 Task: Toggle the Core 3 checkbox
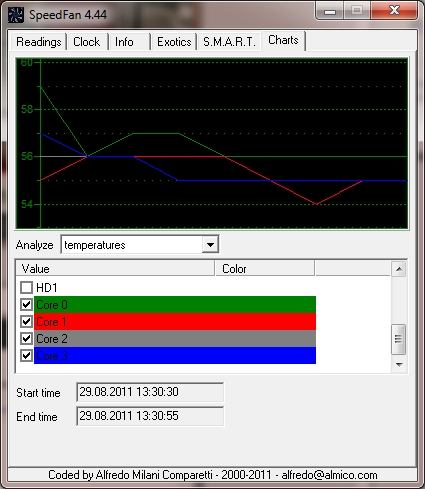coord(26,355)
